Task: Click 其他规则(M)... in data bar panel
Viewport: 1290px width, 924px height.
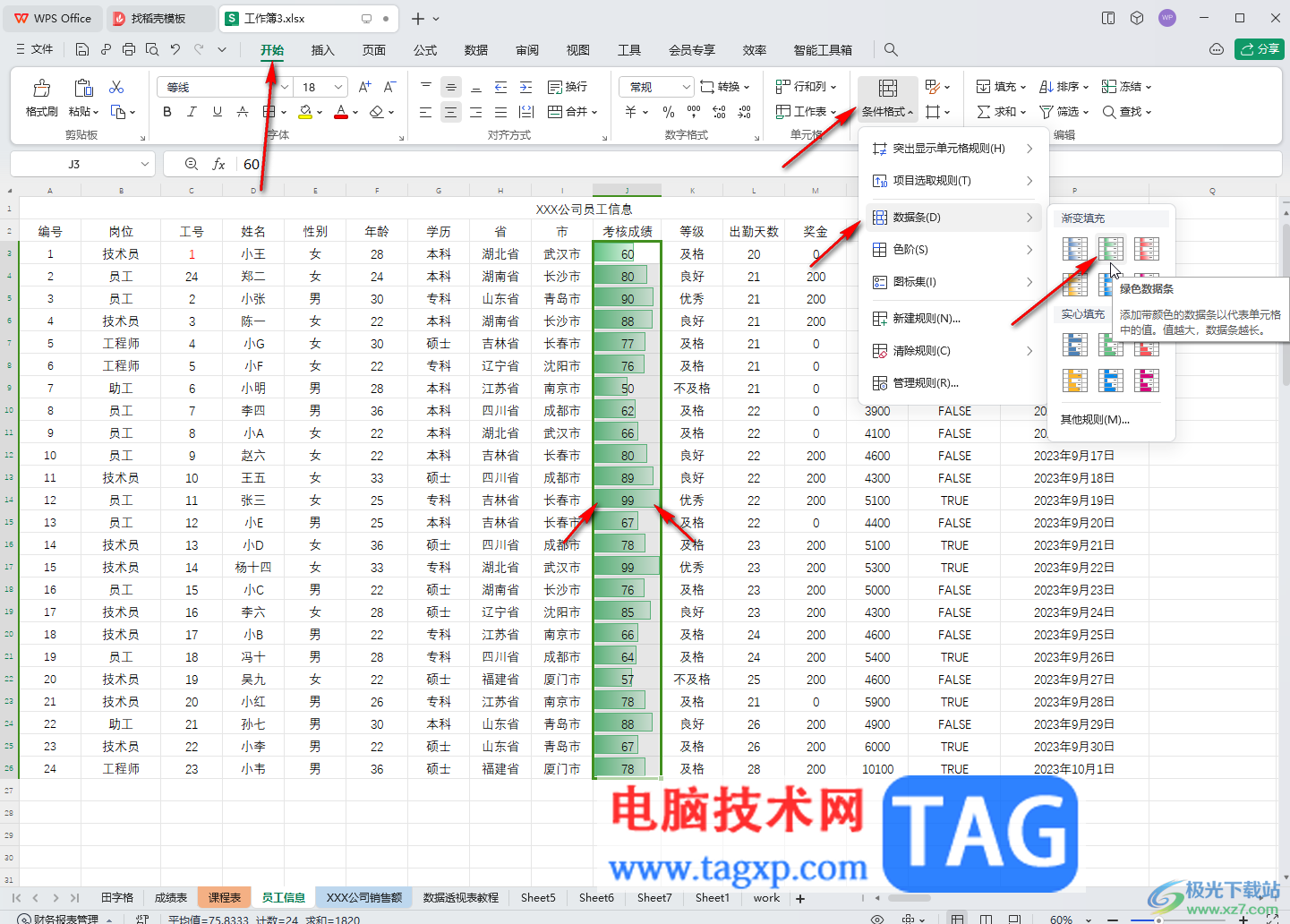Action: 1095,419
